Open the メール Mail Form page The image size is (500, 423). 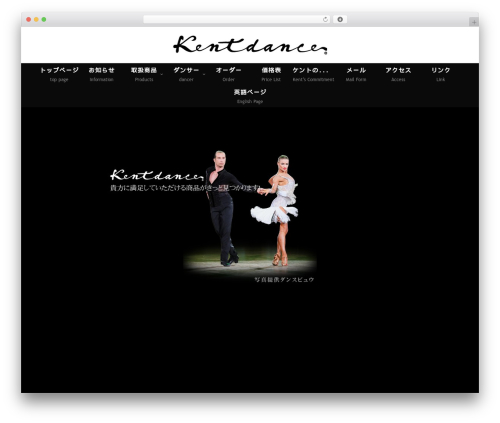tap(356, 74)
